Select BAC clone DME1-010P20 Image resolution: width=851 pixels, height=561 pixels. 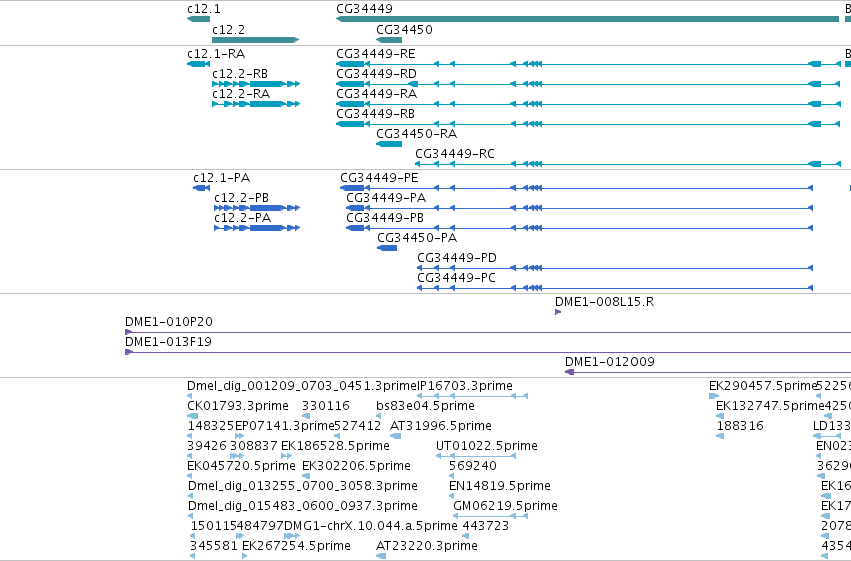(488, 332)
